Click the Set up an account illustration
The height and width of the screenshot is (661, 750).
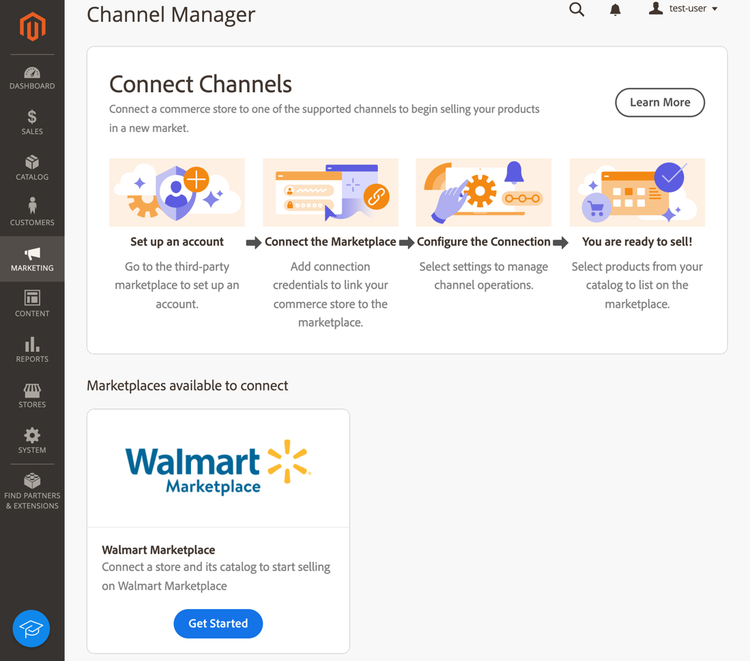coord(177,192)
